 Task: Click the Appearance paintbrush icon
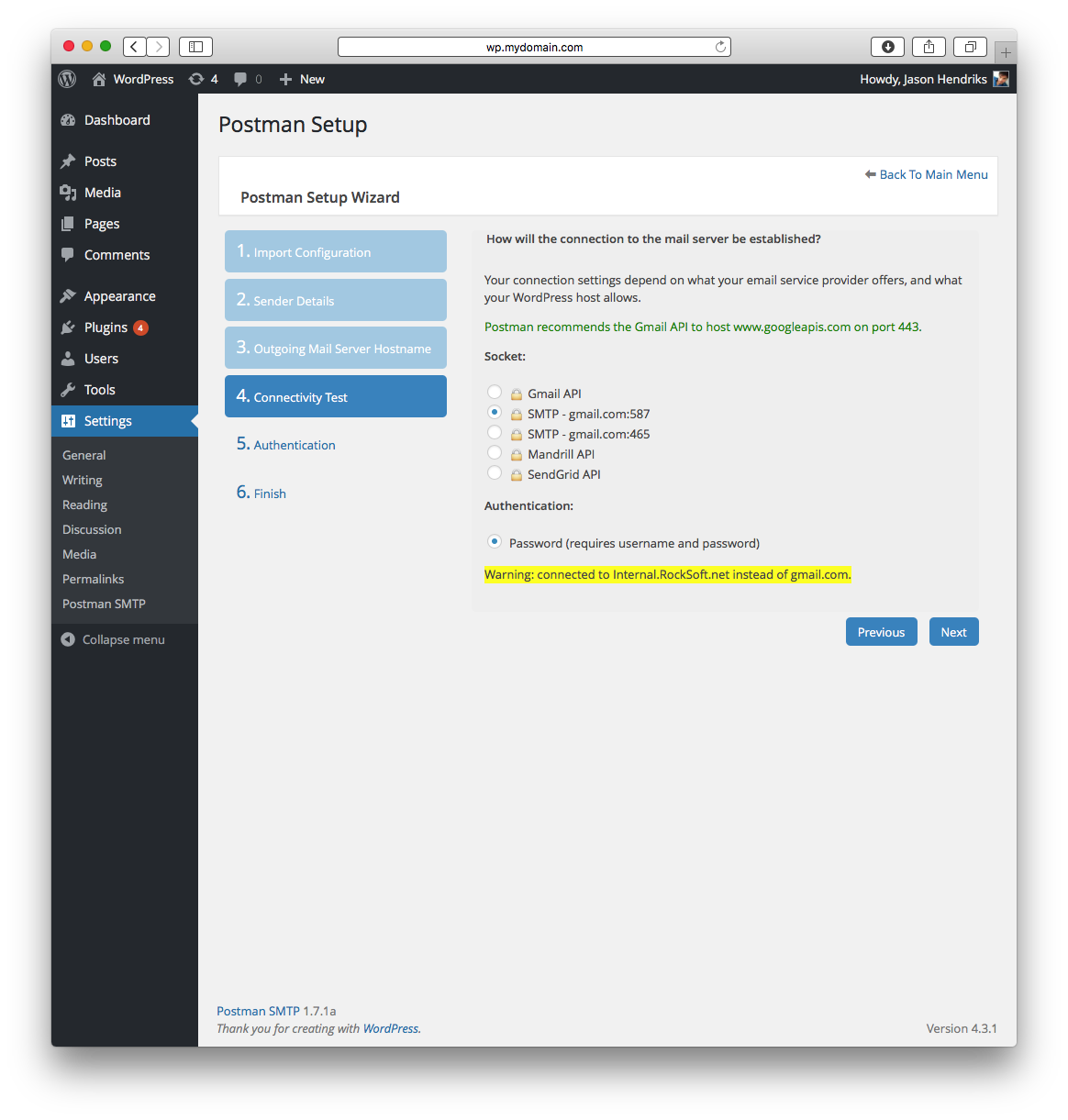(x=68, y=296)
